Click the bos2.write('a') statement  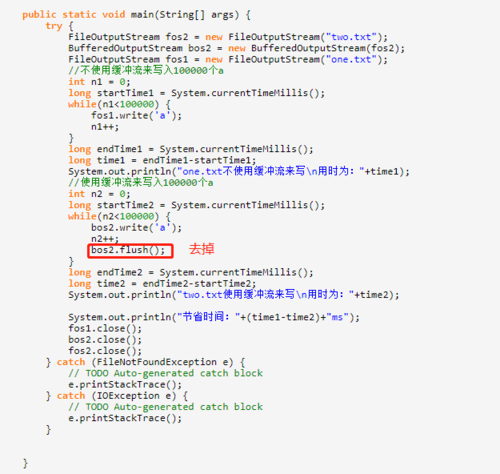click(x=137, y=228)
